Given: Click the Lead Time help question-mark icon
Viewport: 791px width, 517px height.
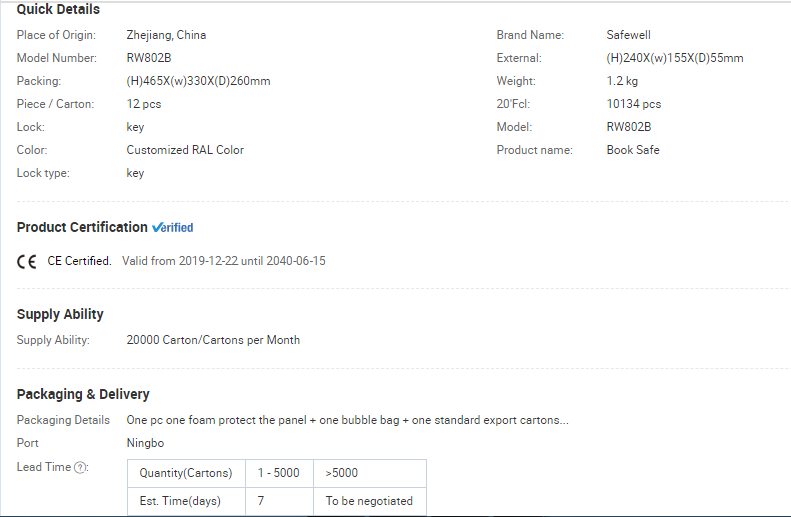Looking at the screenshot, I should coord(80,468).
